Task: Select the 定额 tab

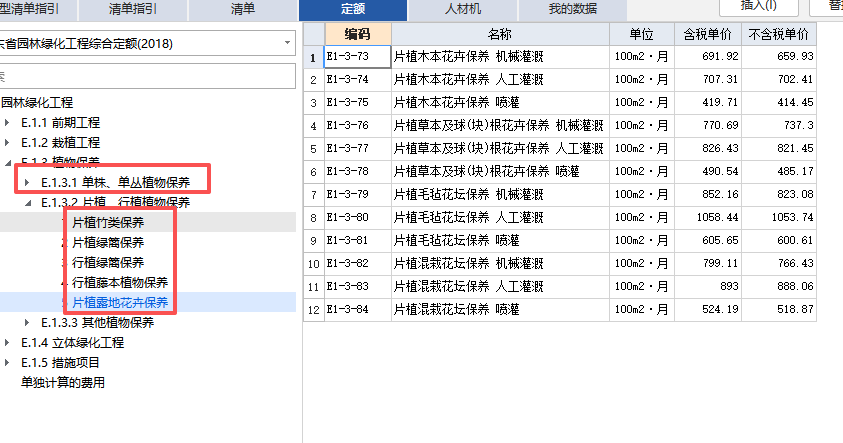Action: [353, 9]
